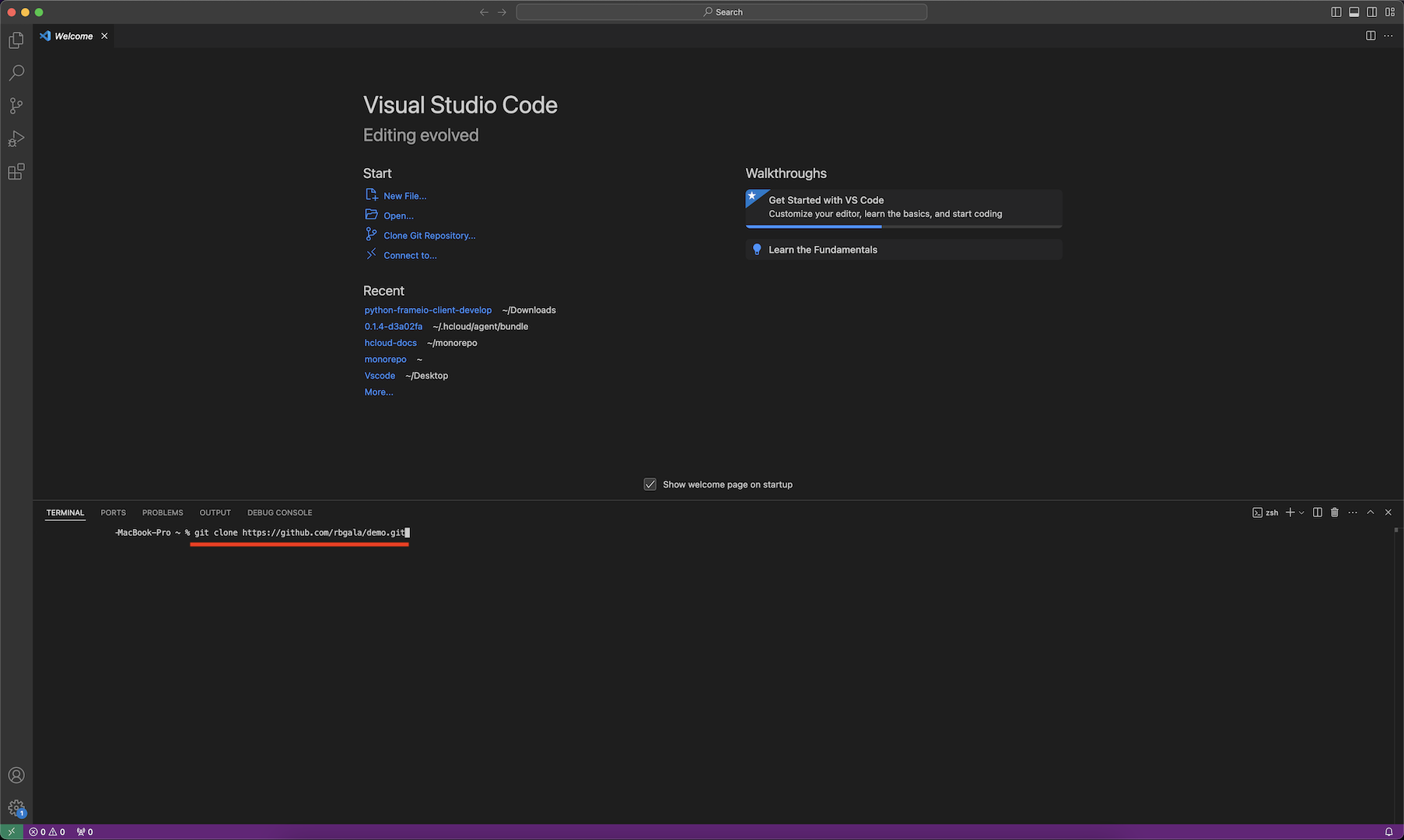This screenshot has width=1404, height=840.
Task: Open the python-frameio-client-develop recent folder
Action: (x=428, y=310)
